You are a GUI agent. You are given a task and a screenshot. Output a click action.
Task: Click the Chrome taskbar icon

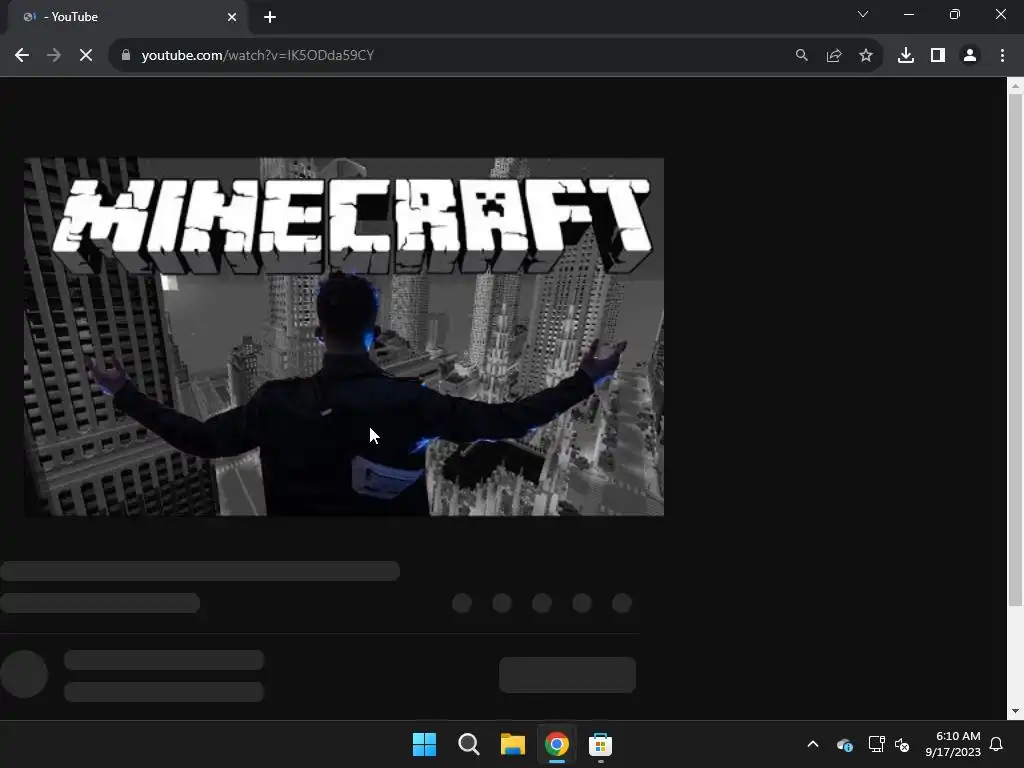(x=557, y=744)
